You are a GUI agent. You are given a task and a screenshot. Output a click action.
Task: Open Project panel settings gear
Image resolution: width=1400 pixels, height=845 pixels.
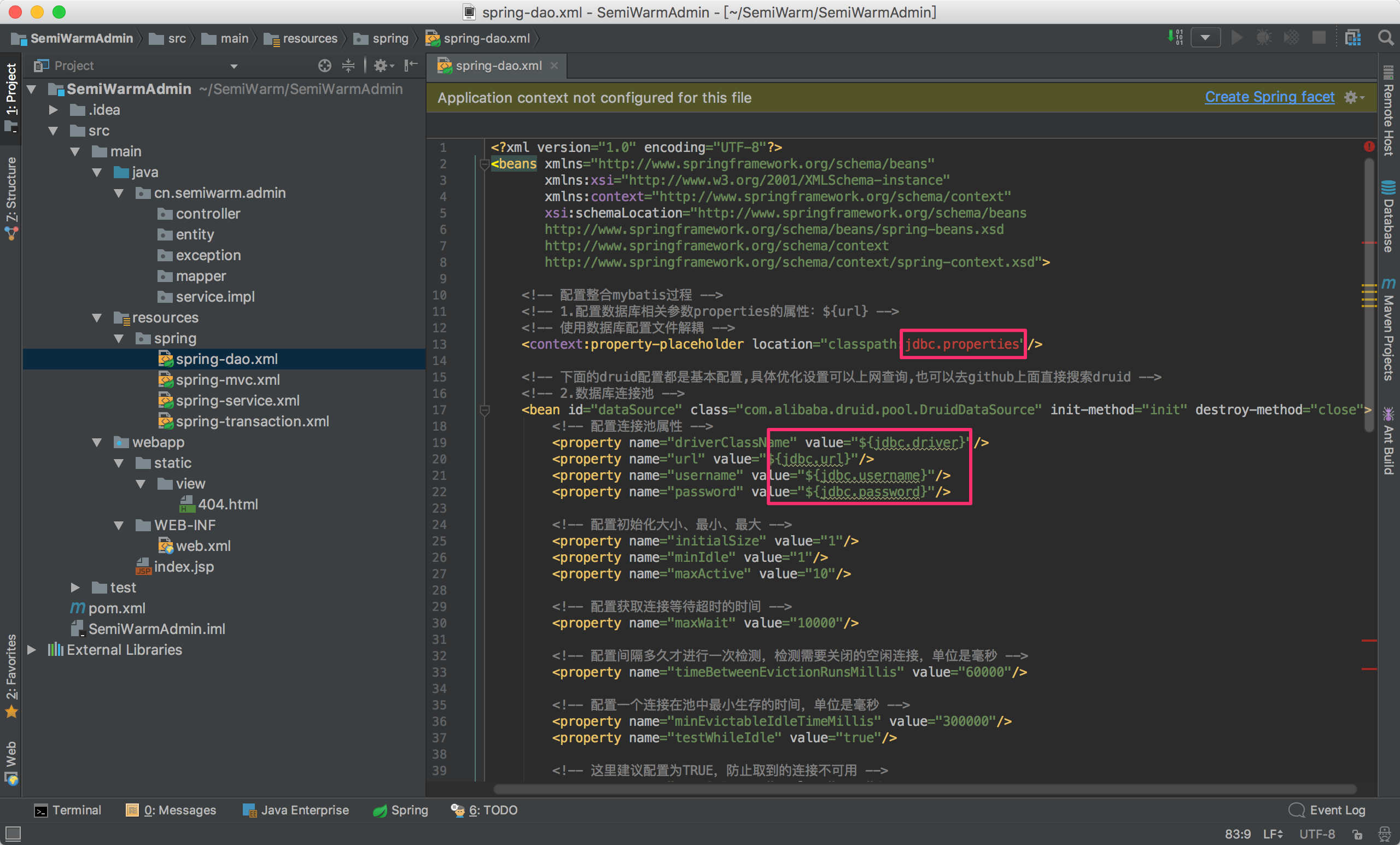coord(383,66)
